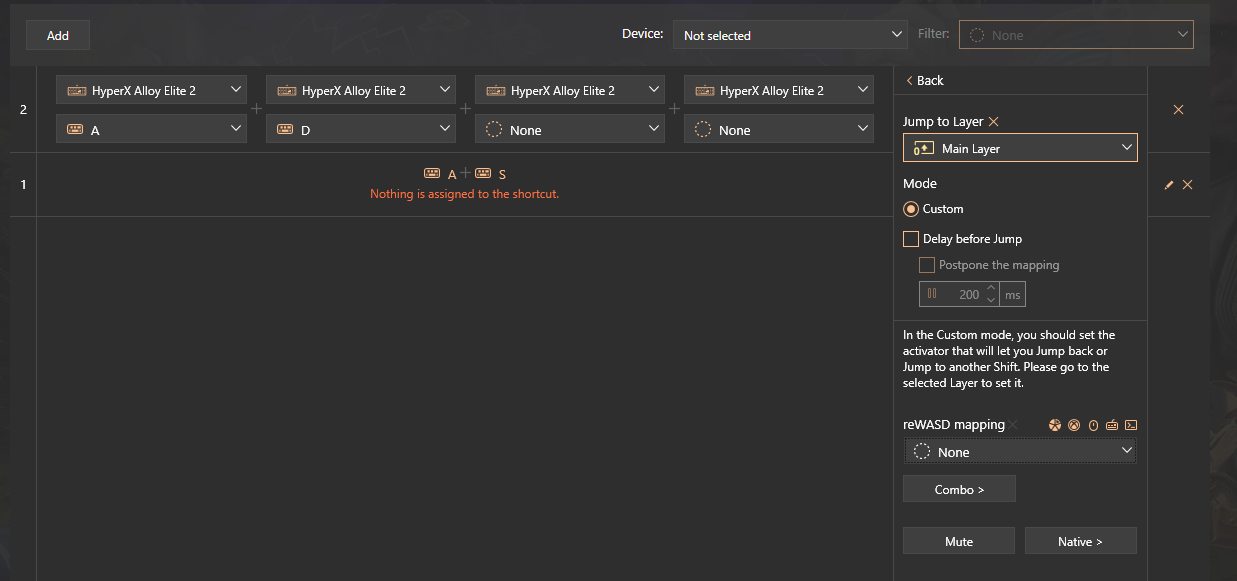1237x581 pixels.
Task: Open the key A dropdown in shortcut 2
Action: coord(151,129)
